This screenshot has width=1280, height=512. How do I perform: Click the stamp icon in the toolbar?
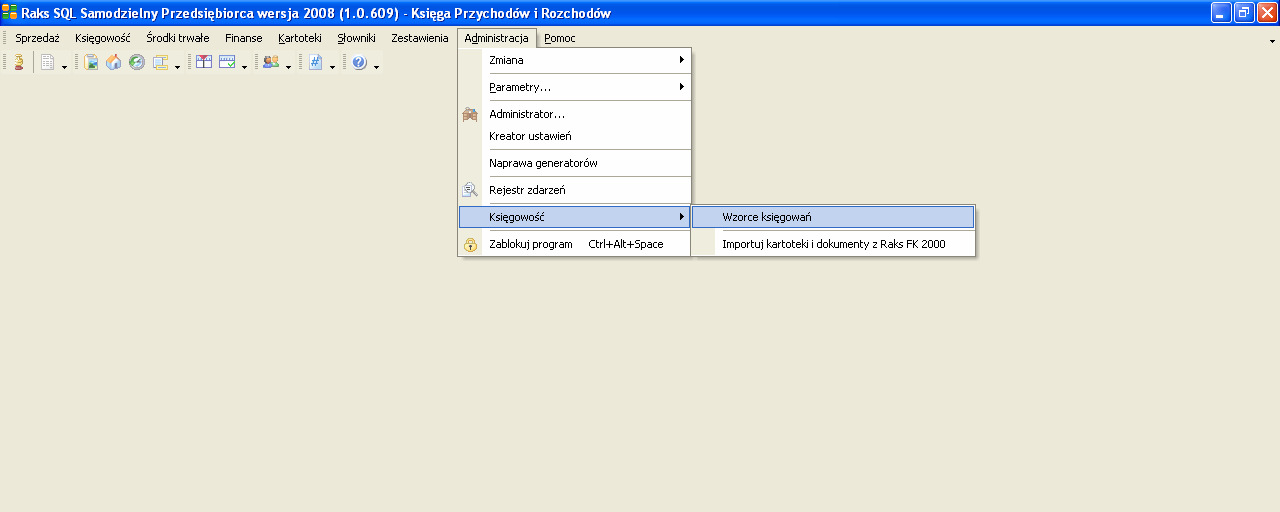pyautogui.click(x=19, y=62)
